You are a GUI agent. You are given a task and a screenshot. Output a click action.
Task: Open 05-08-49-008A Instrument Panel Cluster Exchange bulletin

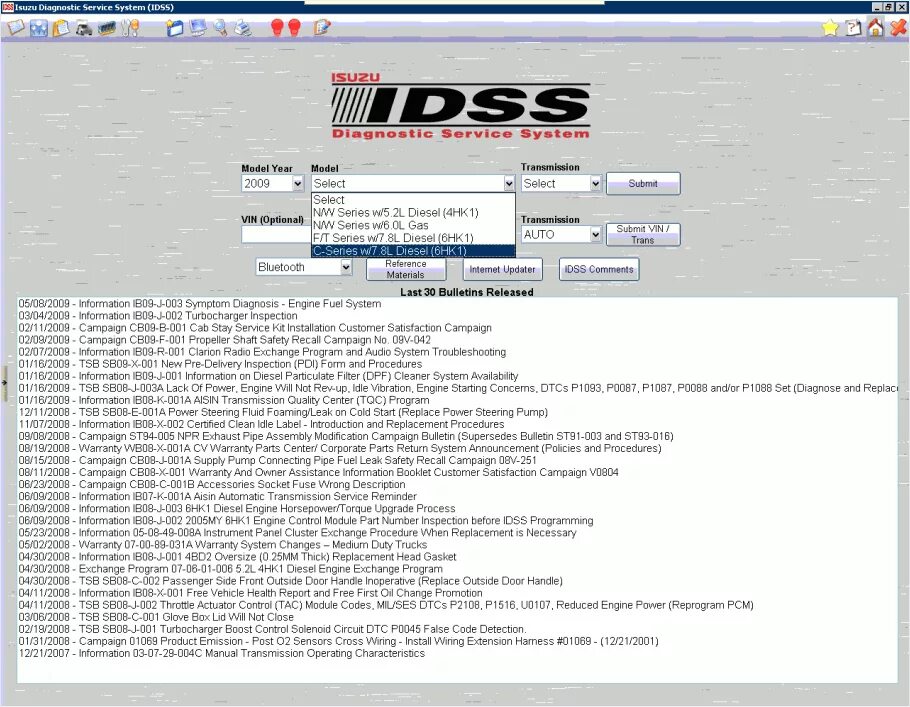pos(297,533)
